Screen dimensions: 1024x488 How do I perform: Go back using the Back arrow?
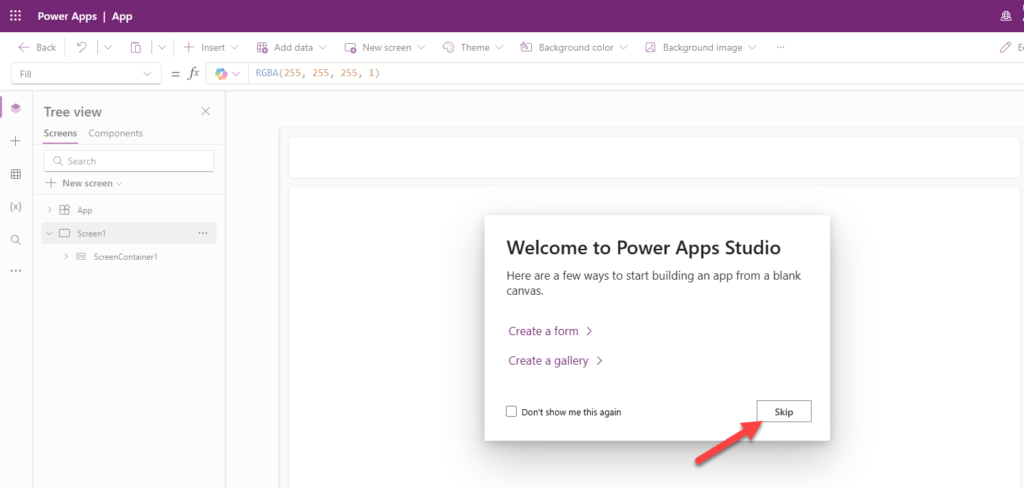pyautogui.click(x=37, y=48)
